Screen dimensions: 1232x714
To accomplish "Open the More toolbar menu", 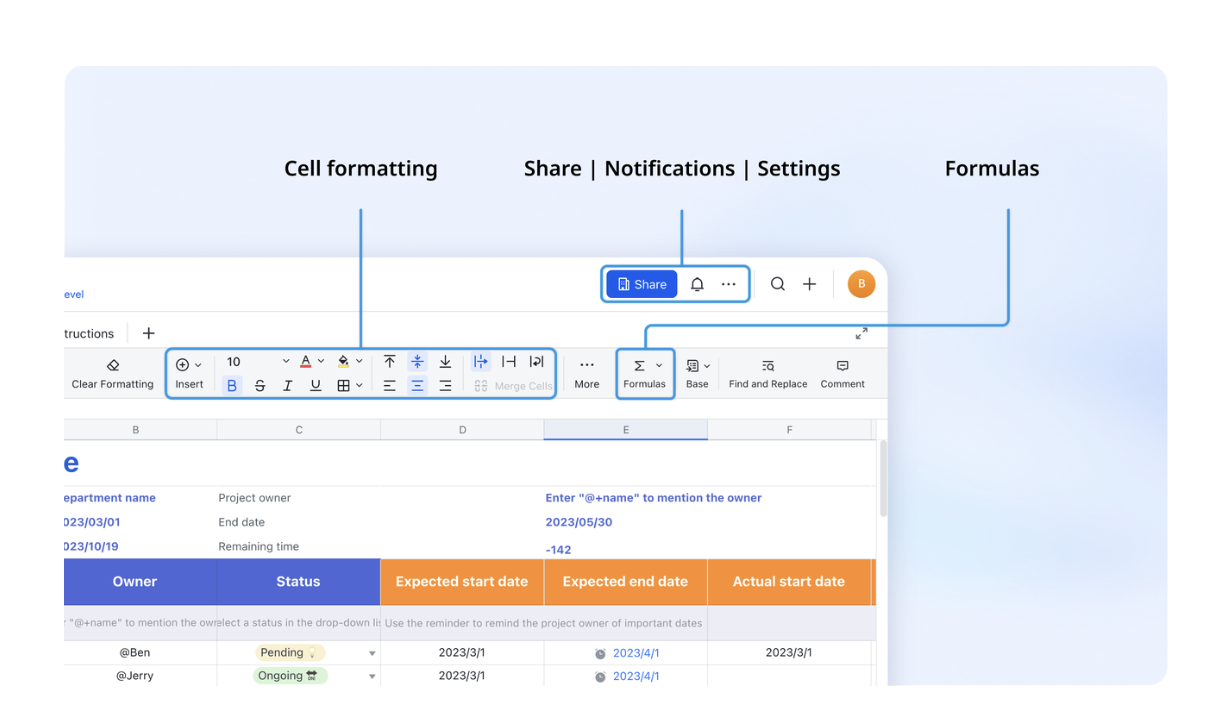I will [587, 373].
